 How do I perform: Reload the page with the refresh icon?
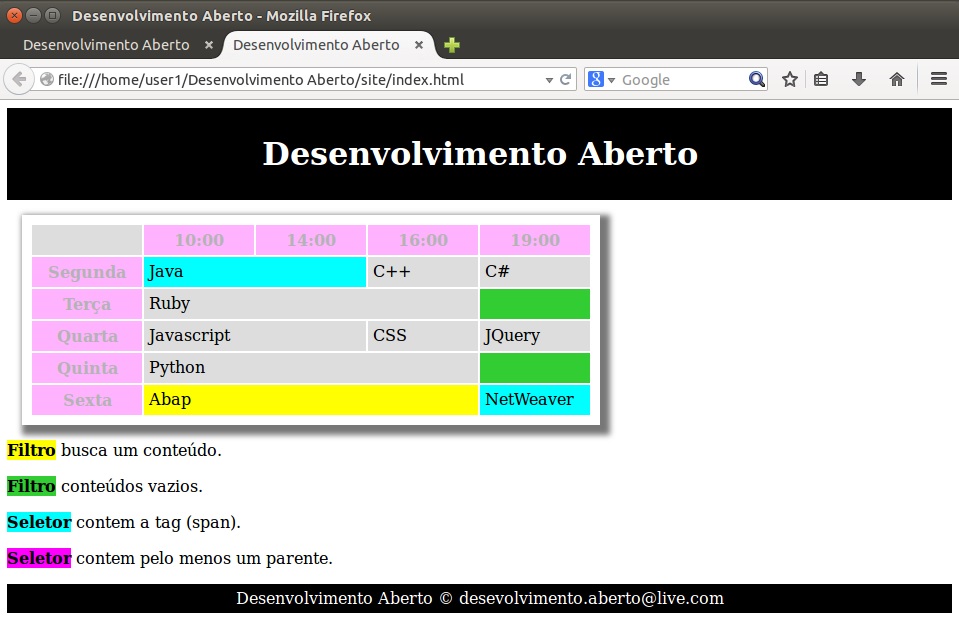click(565, 80)
